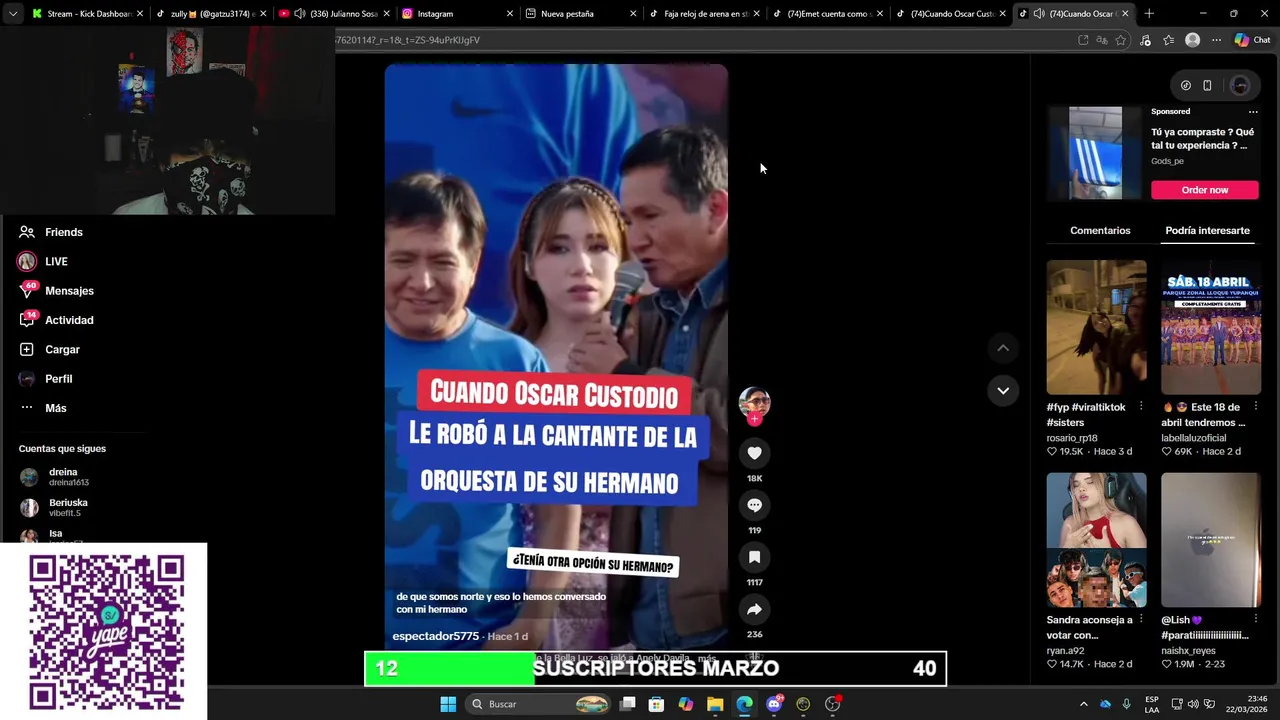The image size is (1280, 720).
Task: Open options for #fyp #viraltiktok video
Action: [x=1141, y=407]
